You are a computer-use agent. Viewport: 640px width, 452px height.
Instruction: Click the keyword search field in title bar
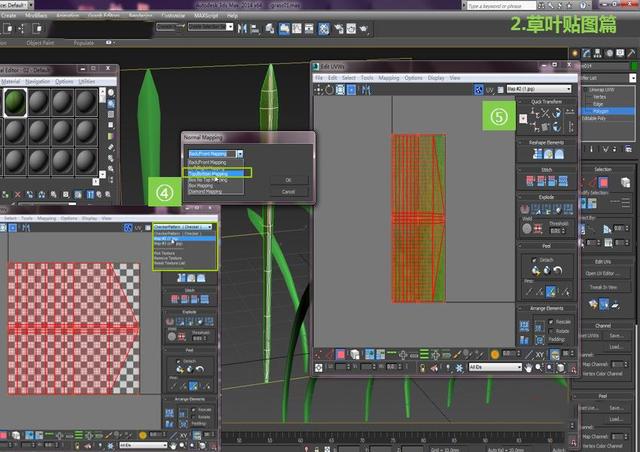click(500, 6)
